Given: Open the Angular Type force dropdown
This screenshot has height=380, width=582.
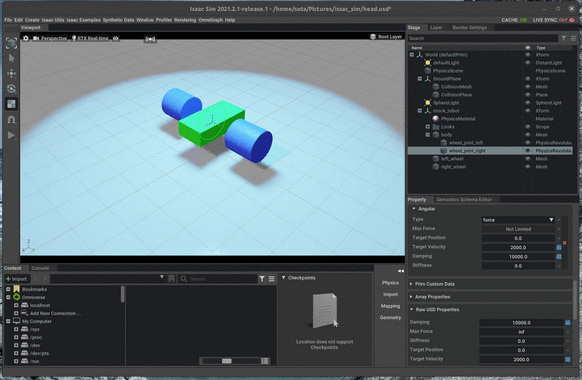Looking at the screenshot, I should pos(518,220).
